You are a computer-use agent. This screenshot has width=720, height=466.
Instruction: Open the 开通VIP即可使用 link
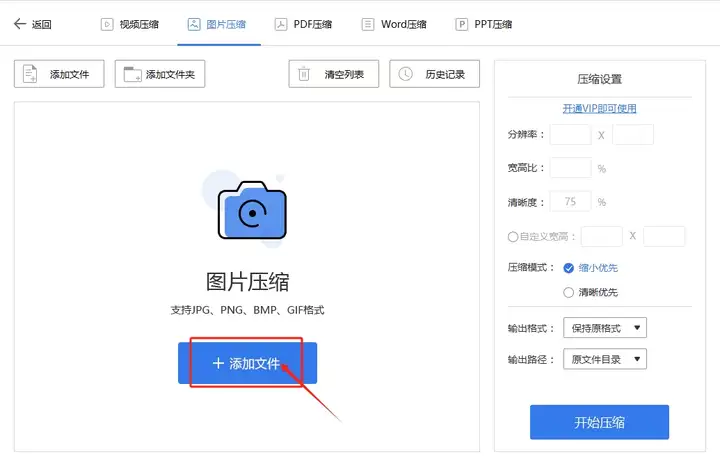coord(599,108)
